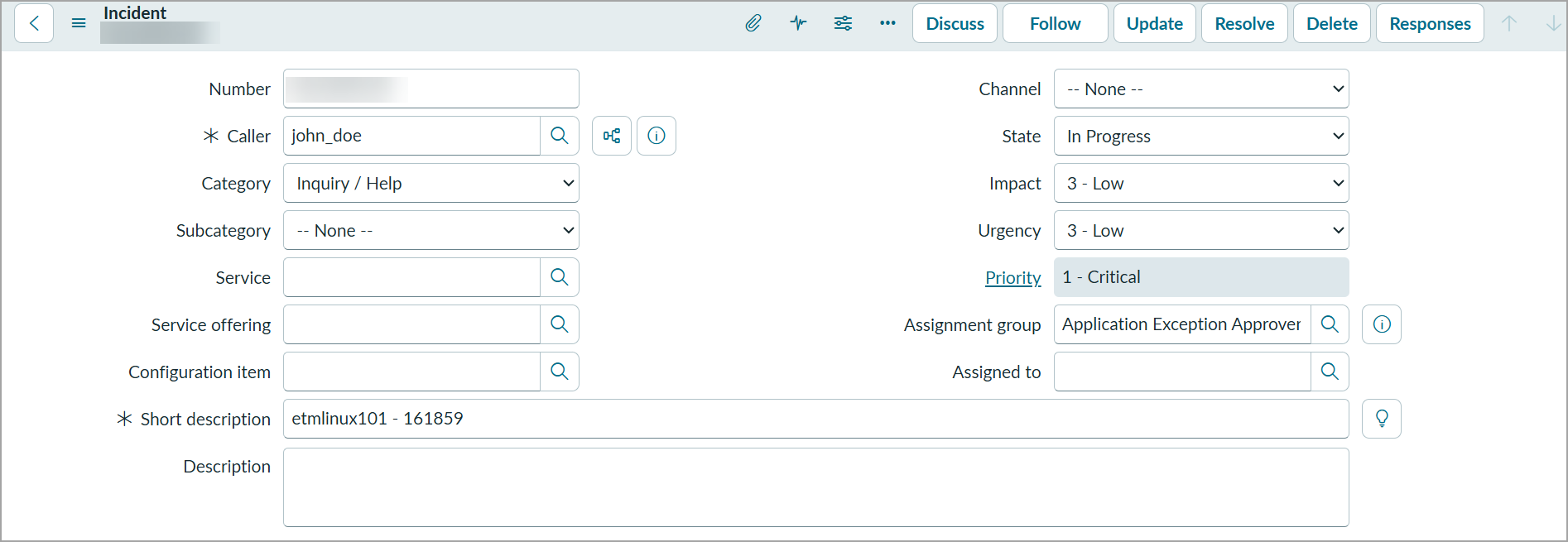This screenshot has height=542, width=1568.
Task: Open the State dropdown
Action: tap(1201, 136)
